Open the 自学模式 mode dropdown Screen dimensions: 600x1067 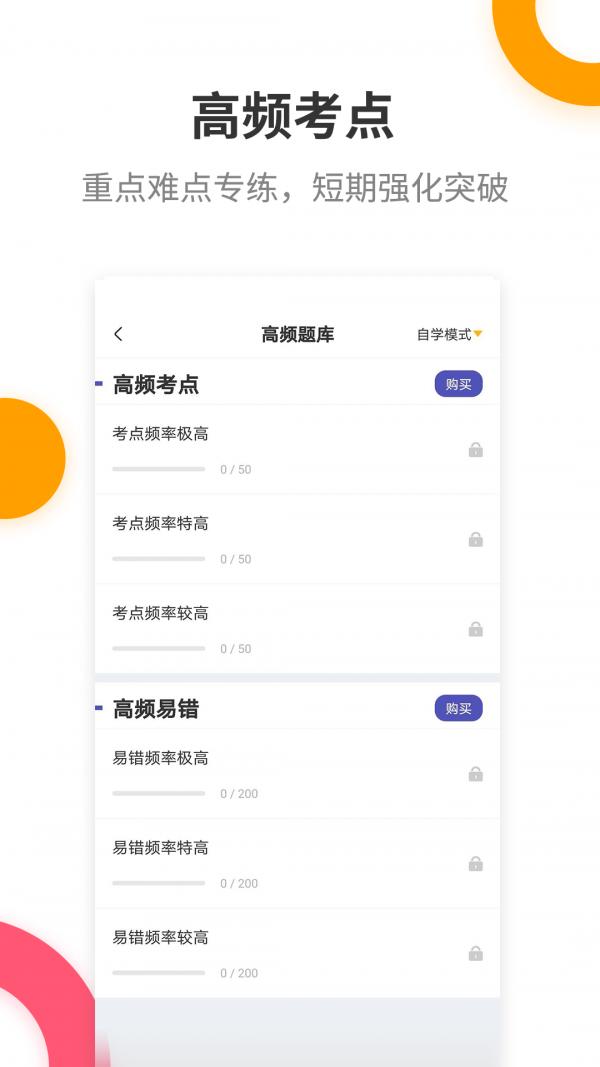pyautogui.click(x=443, y=331)
